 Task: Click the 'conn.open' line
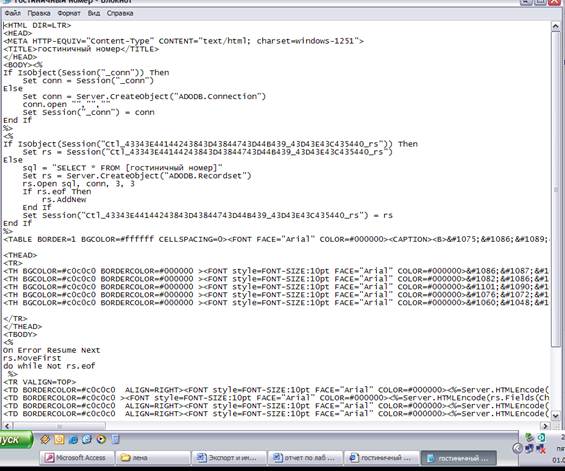[x=66, y=105]
